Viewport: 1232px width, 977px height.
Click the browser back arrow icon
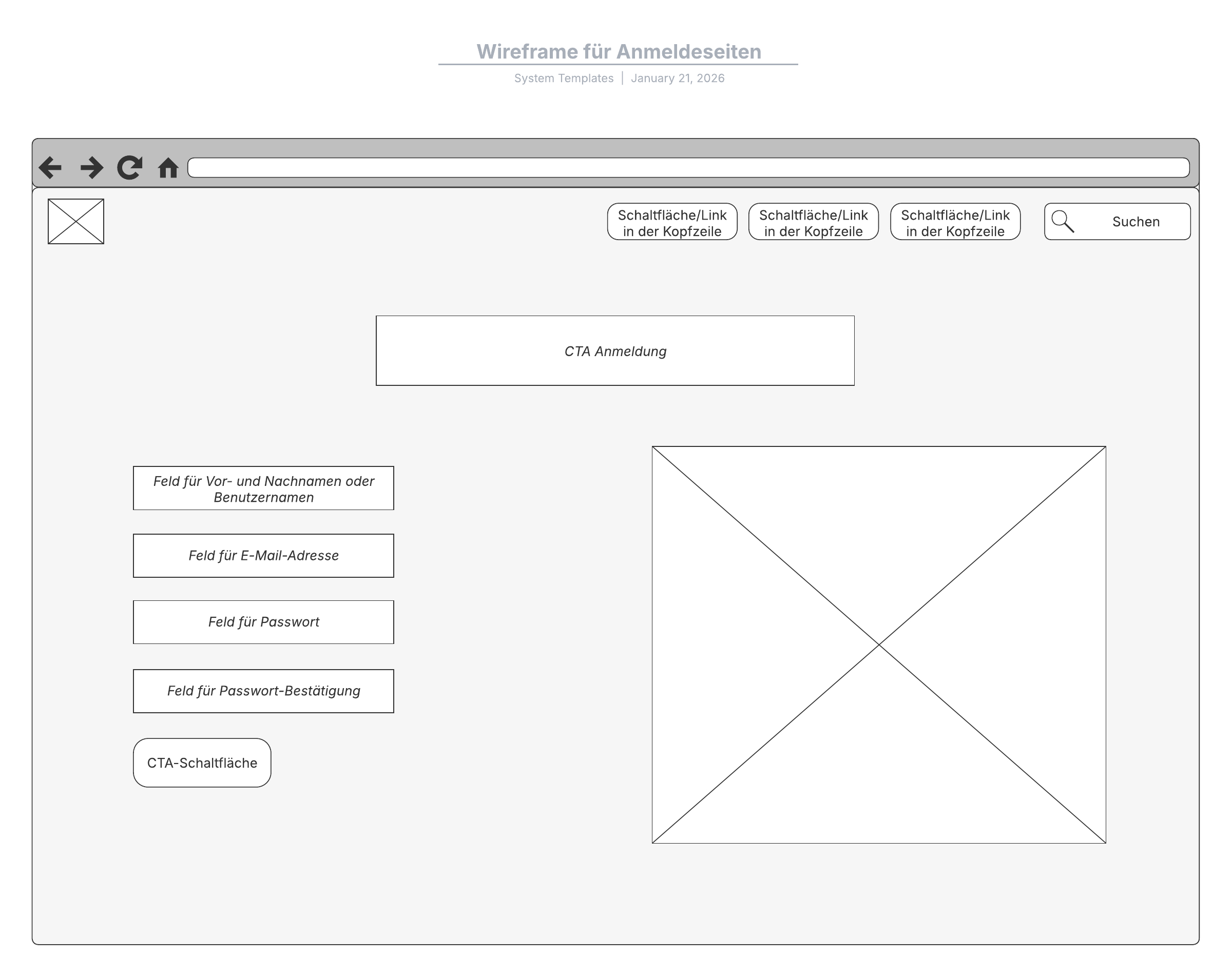50,168
